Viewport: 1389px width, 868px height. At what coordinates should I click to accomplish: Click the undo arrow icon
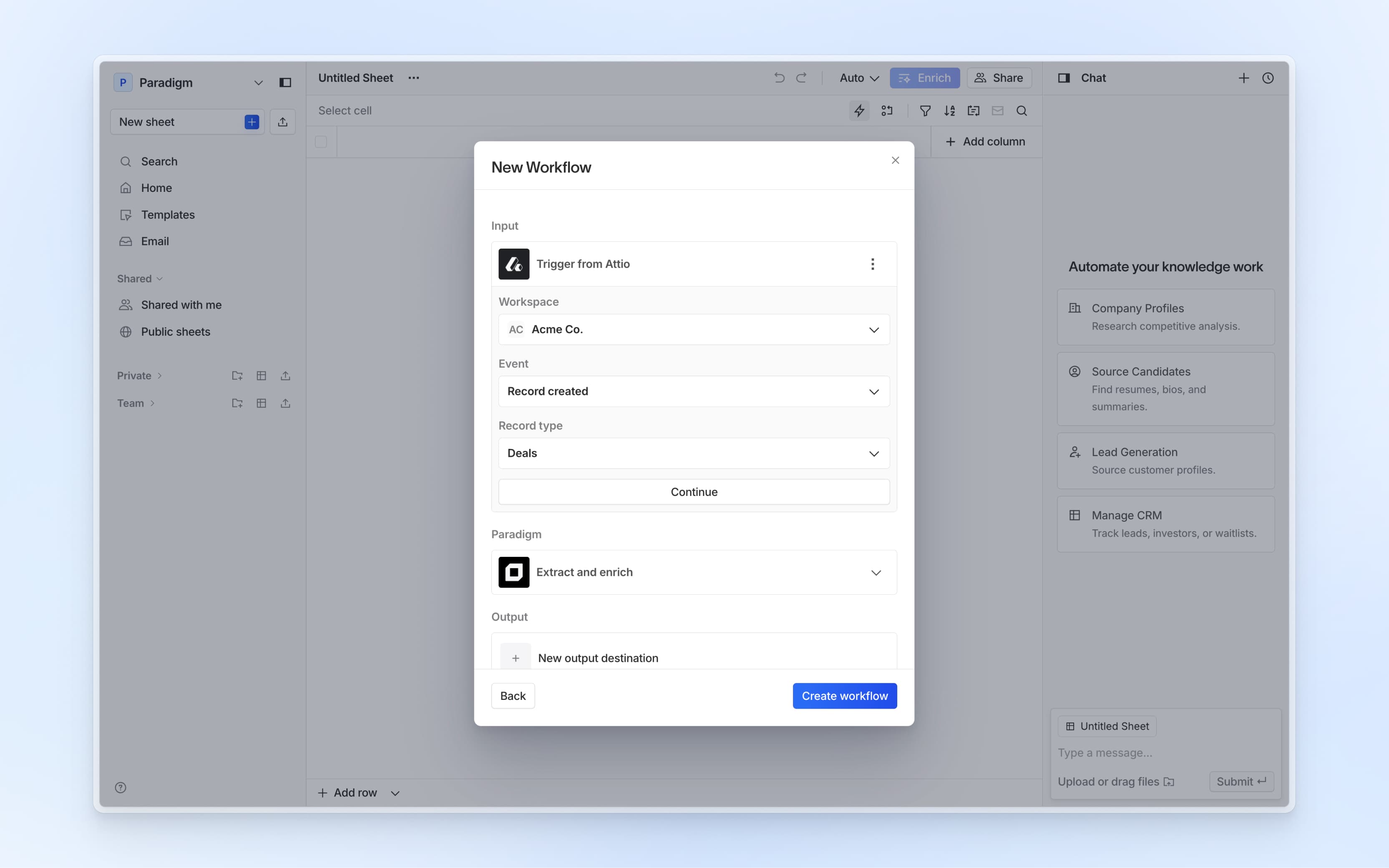(x=779, y=78)
